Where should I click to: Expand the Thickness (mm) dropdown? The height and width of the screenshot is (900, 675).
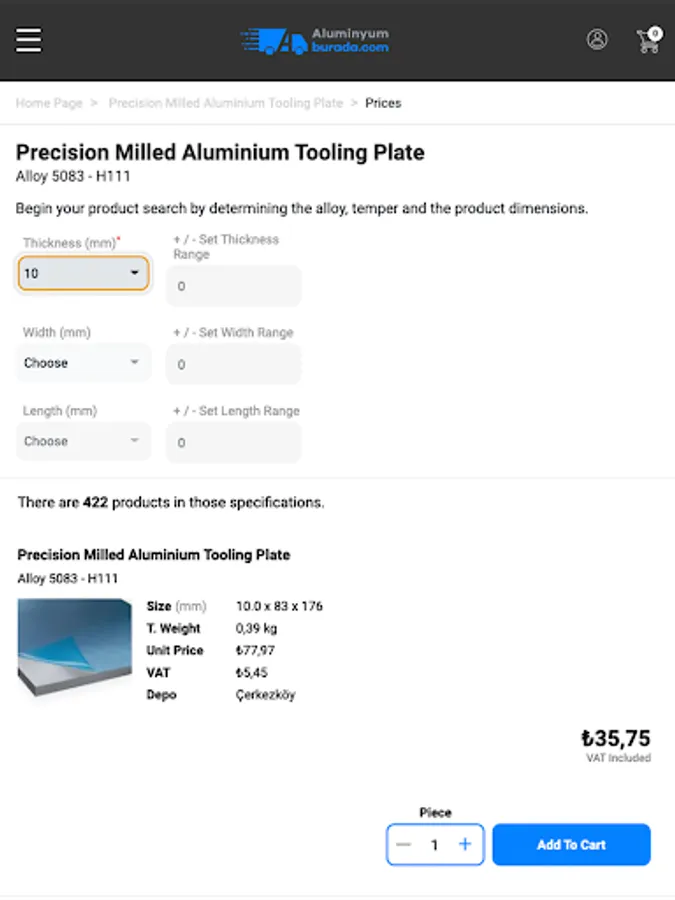83,273
